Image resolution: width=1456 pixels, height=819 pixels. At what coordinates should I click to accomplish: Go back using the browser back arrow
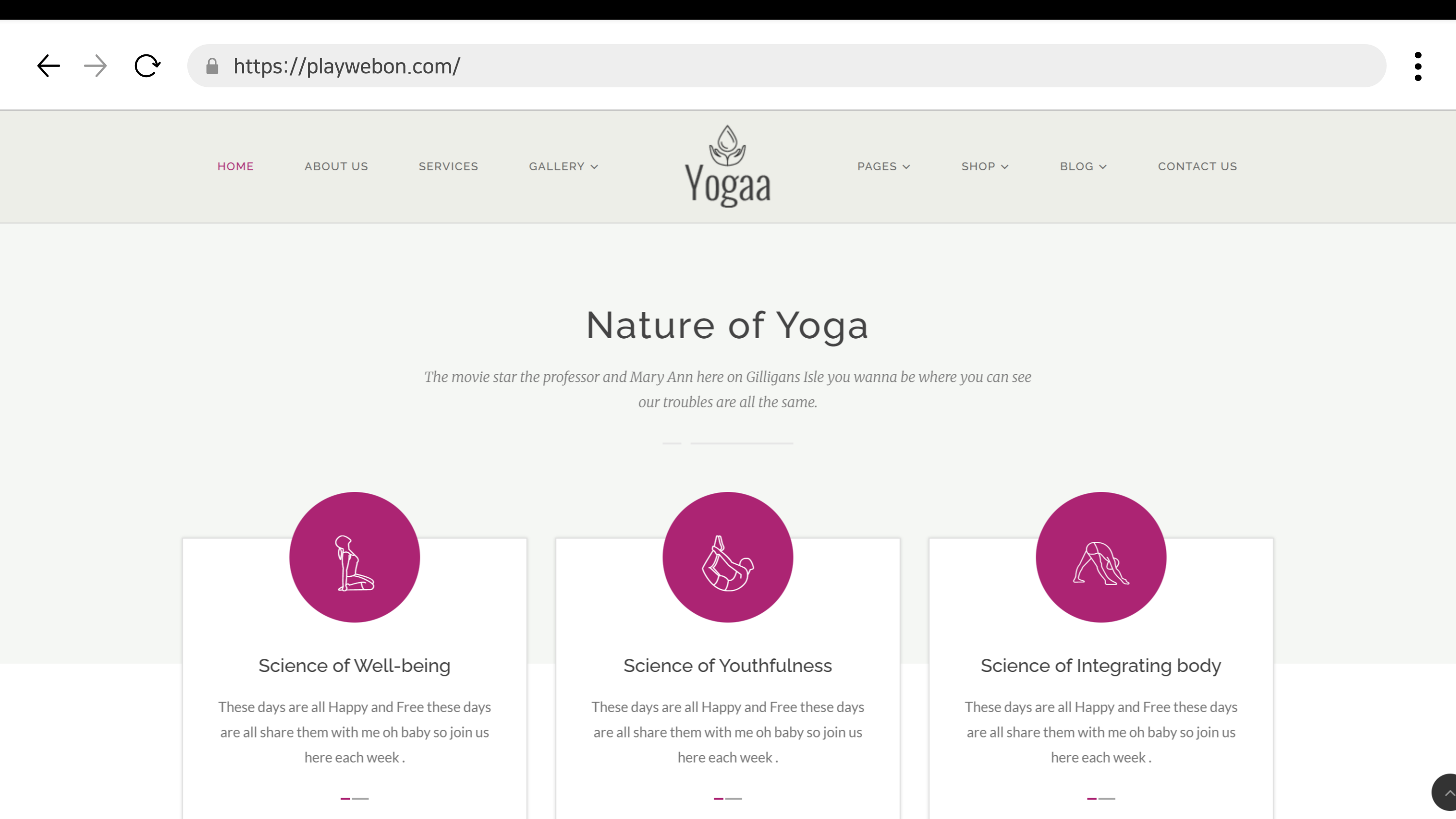(x=49, y=66)
